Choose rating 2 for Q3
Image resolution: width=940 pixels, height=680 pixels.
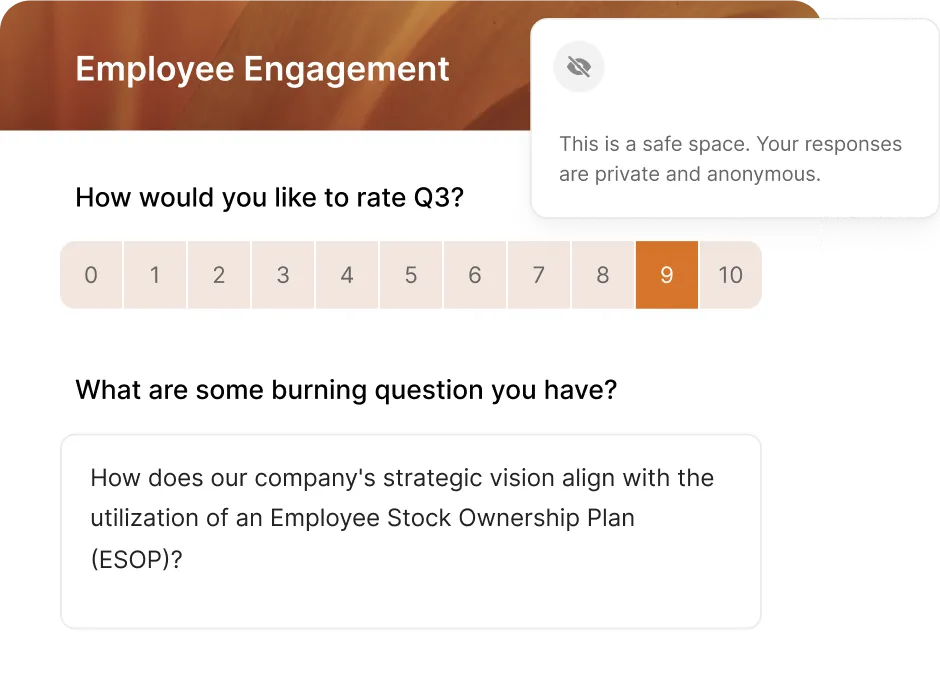pyautogui.click(x=219, y=275)
